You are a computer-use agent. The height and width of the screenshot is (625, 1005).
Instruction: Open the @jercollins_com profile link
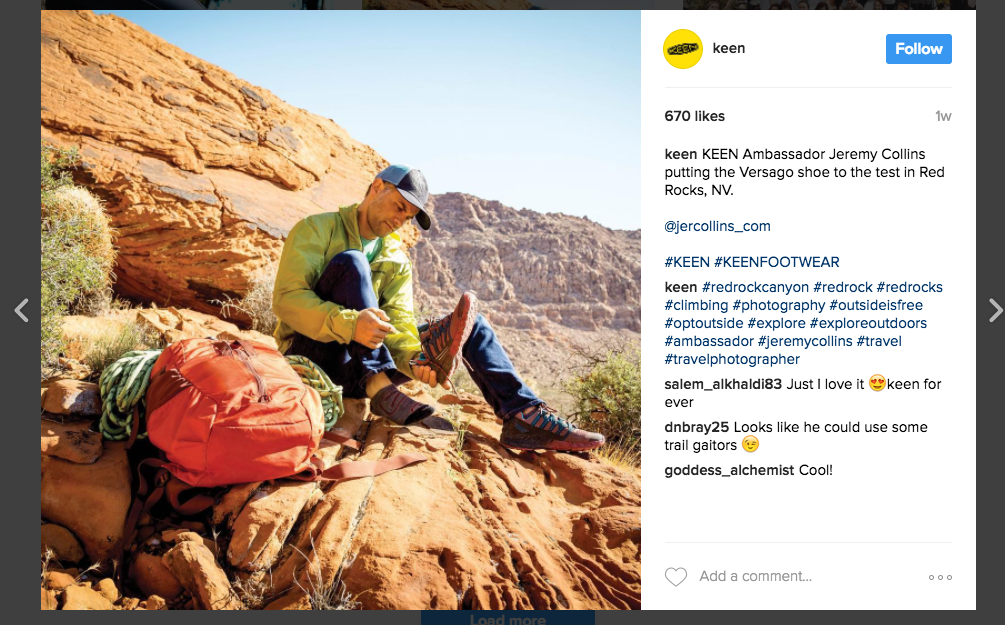pos(717,226)
